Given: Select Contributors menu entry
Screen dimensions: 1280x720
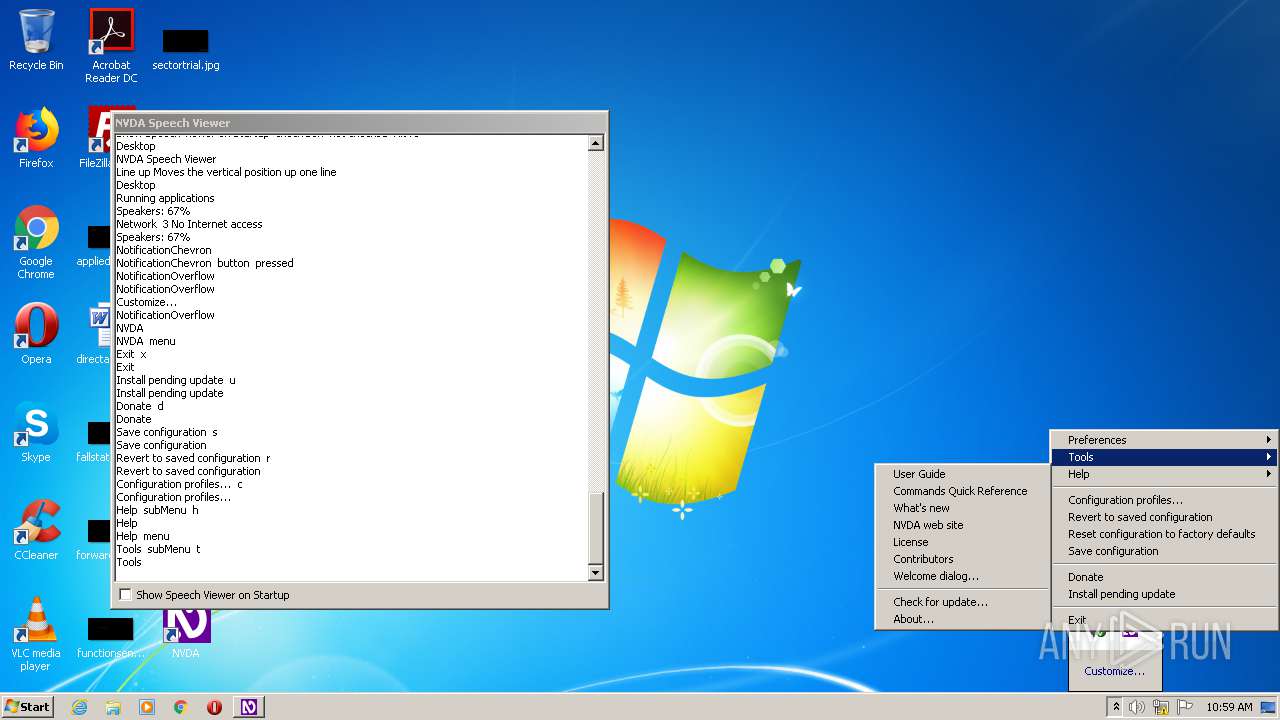Looking at the screenshot, I should [x=962, y=559].
